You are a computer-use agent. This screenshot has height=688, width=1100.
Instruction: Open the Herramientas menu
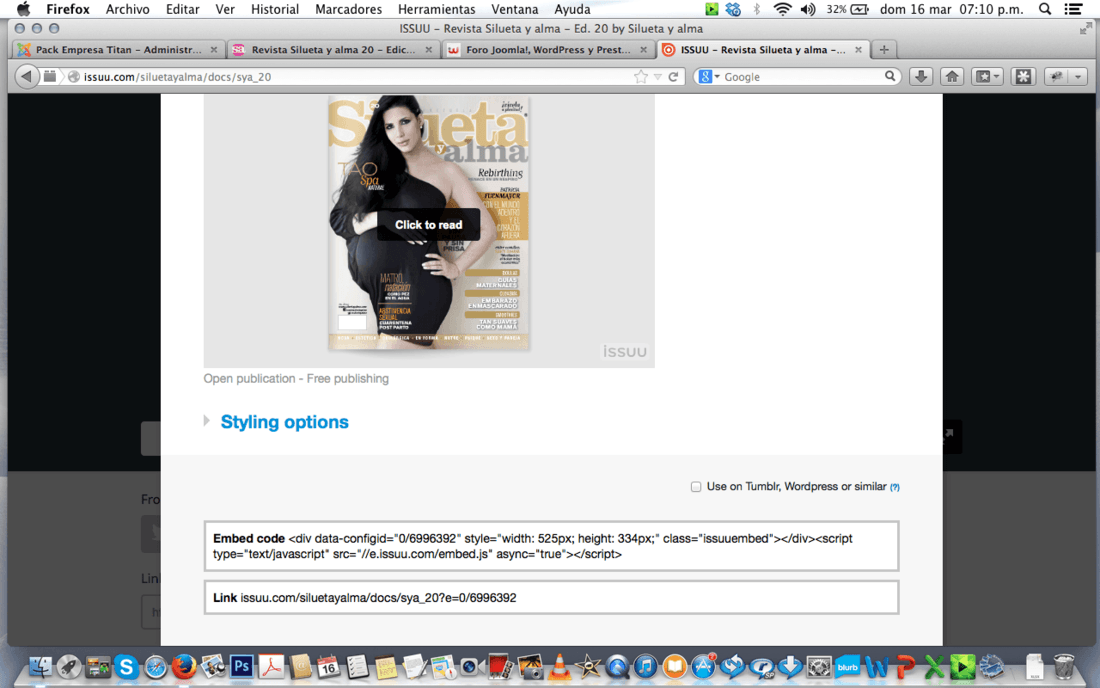point(436,9)
